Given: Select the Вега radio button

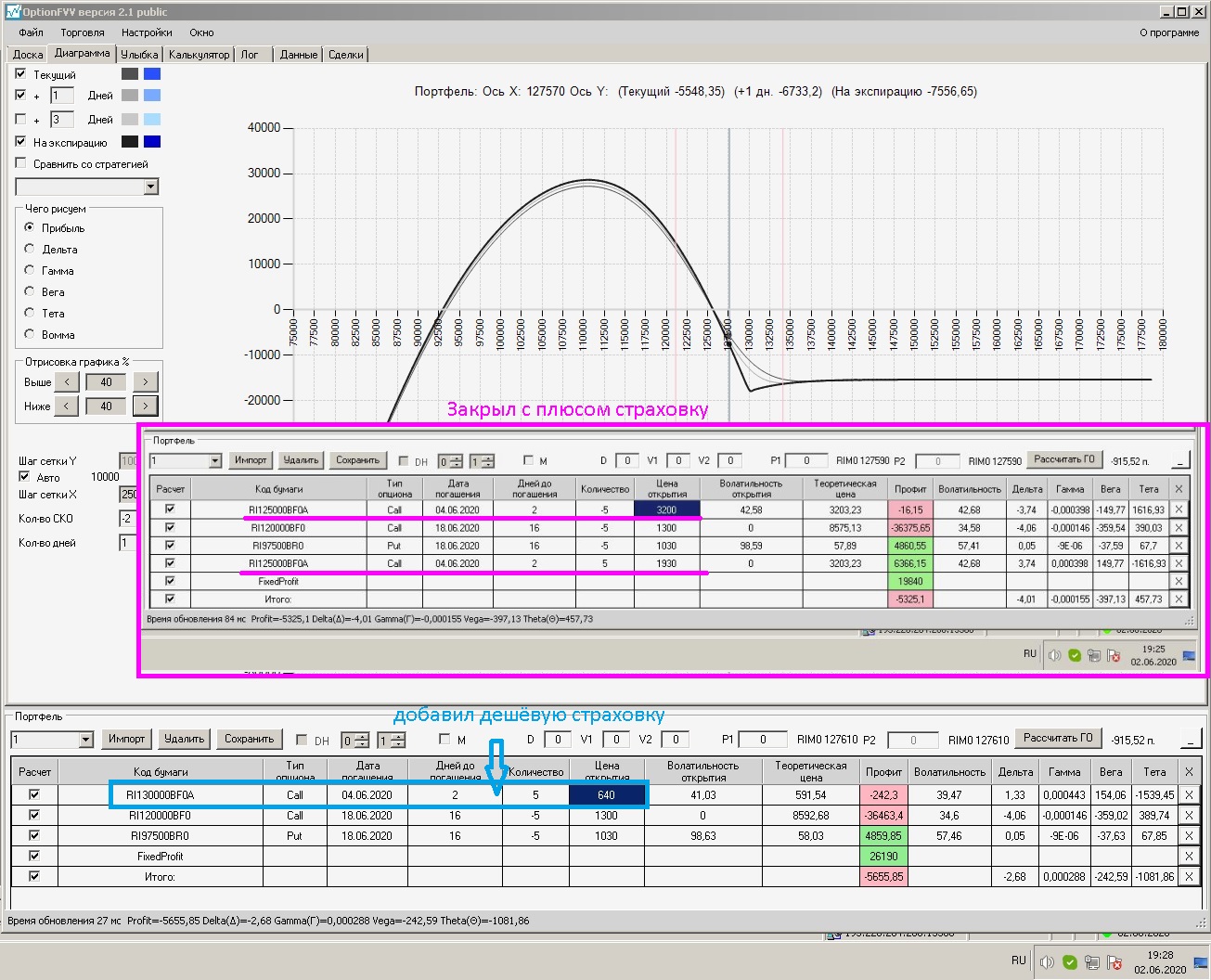Looking at the screenshot, I should click(x=30, y=291).
